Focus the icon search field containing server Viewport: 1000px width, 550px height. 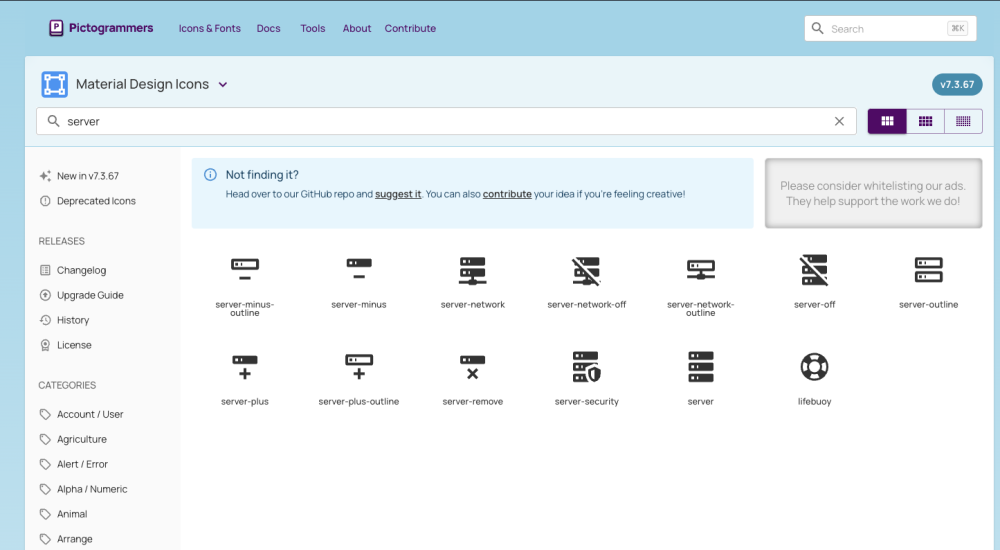[446, 121]
